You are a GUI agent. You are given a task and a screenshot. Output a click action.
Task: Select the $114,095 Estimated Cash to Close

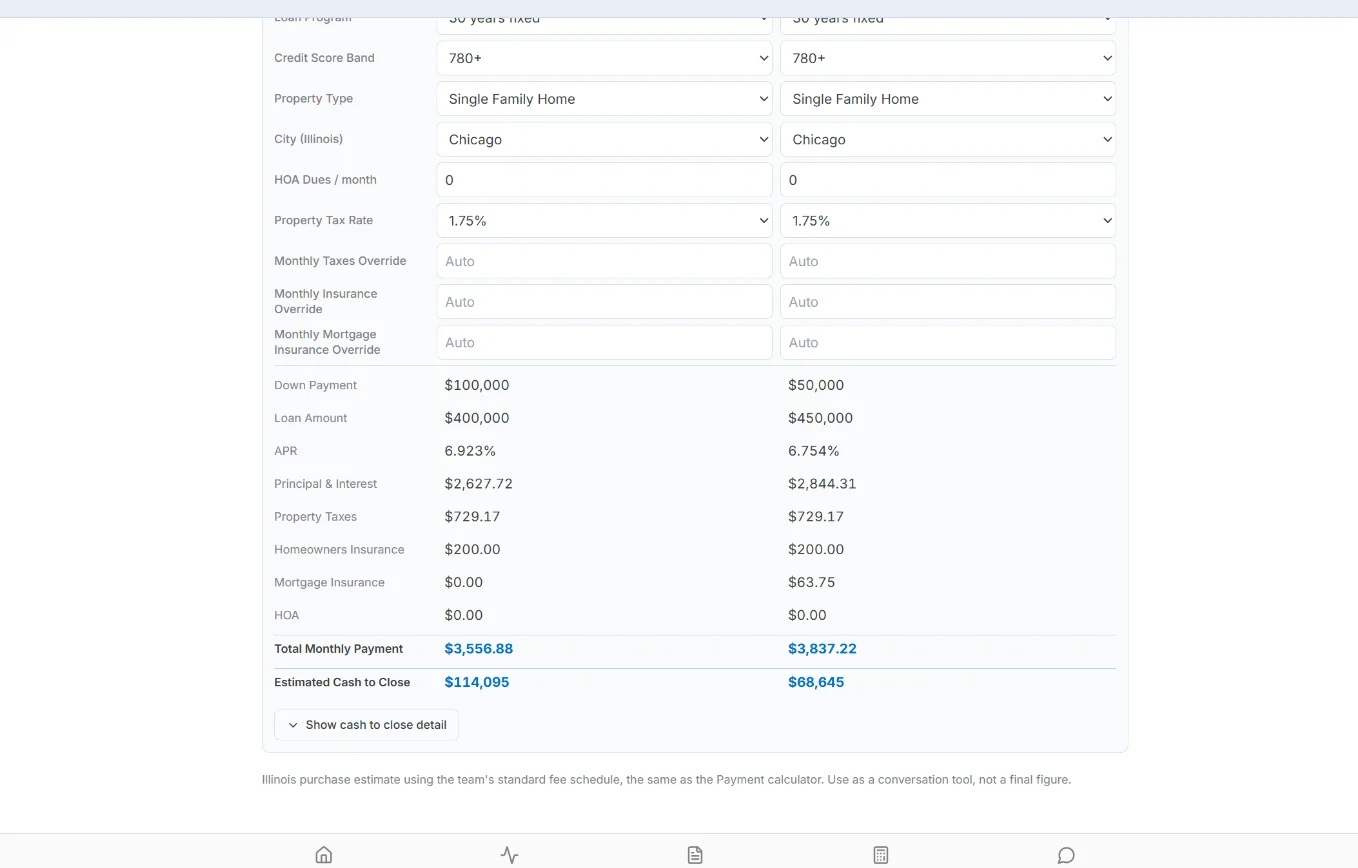pyautogui.click(x=477, y=682)
